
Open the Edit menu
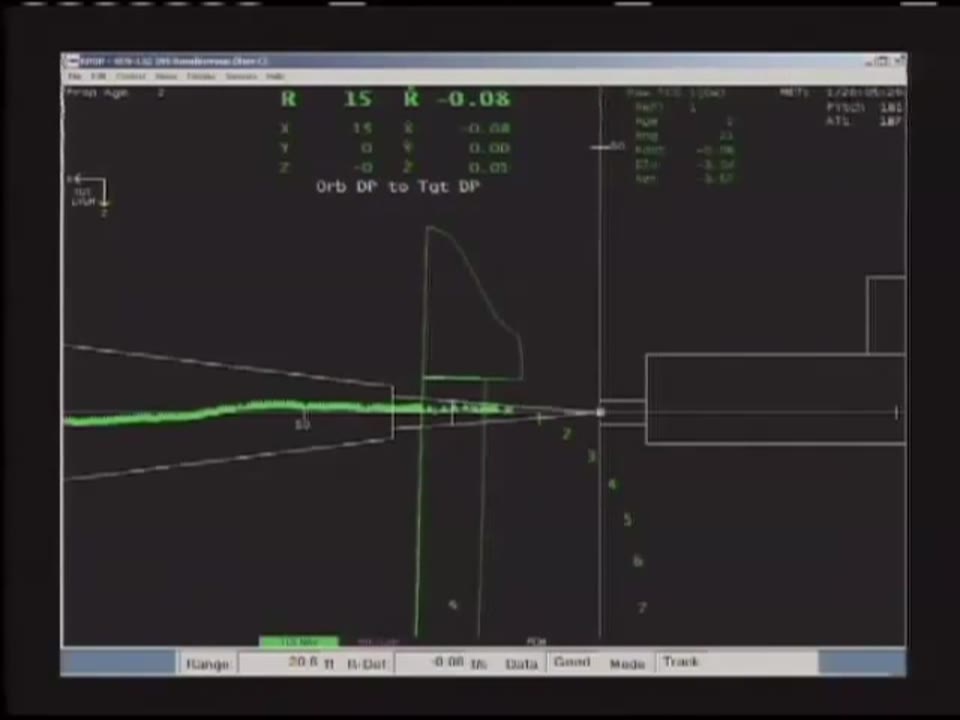(98, 77)
